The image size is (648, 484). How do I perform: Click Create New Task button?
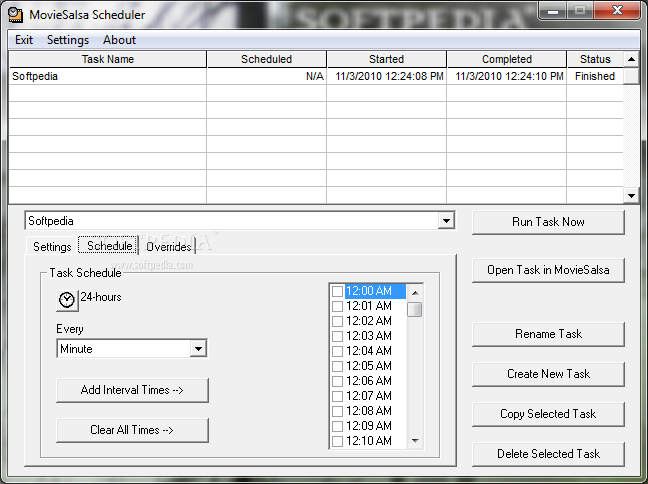(548, 374)
